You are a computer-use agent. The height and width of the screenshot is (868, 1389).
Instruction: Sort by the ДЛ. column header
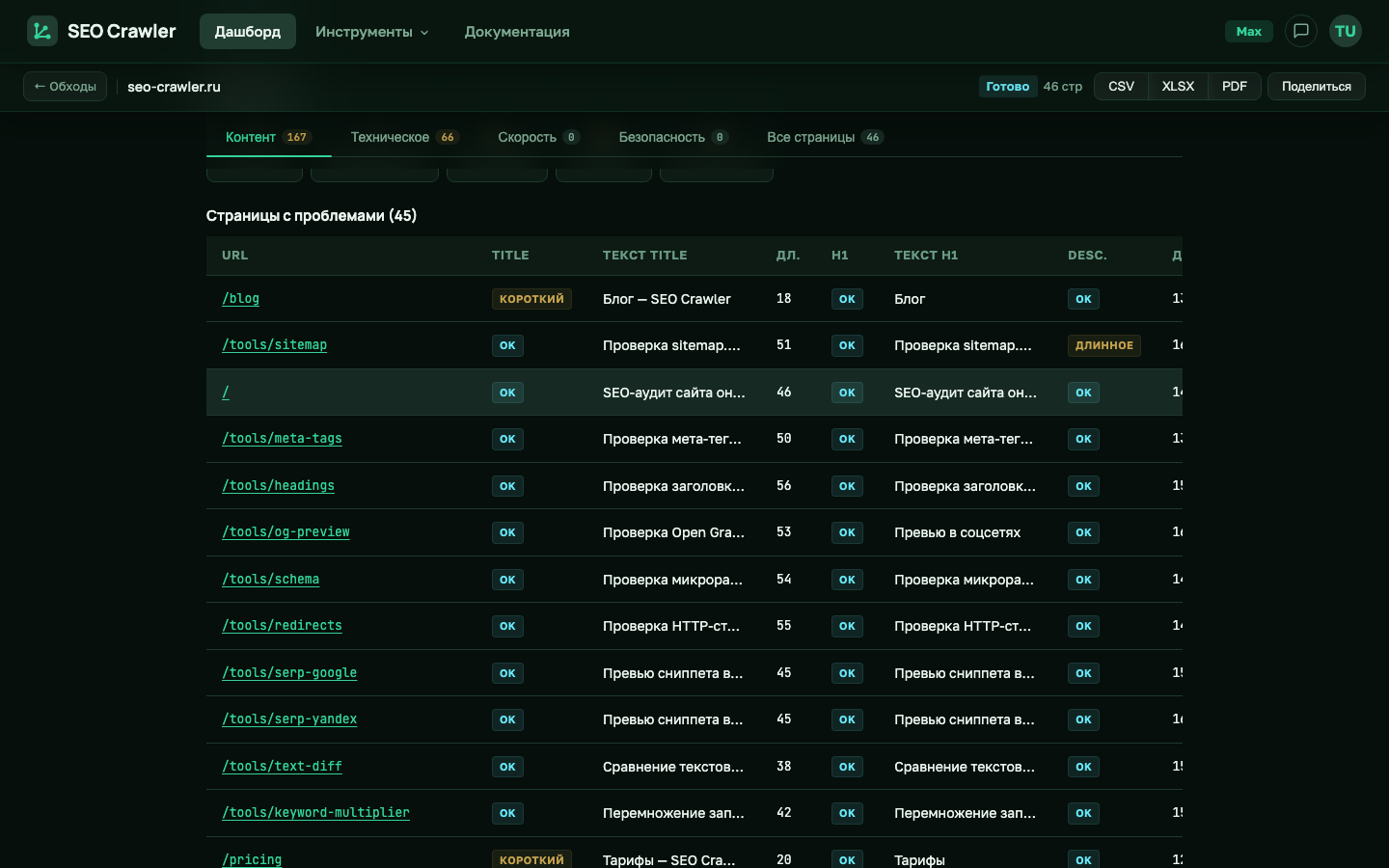[788, 256]
